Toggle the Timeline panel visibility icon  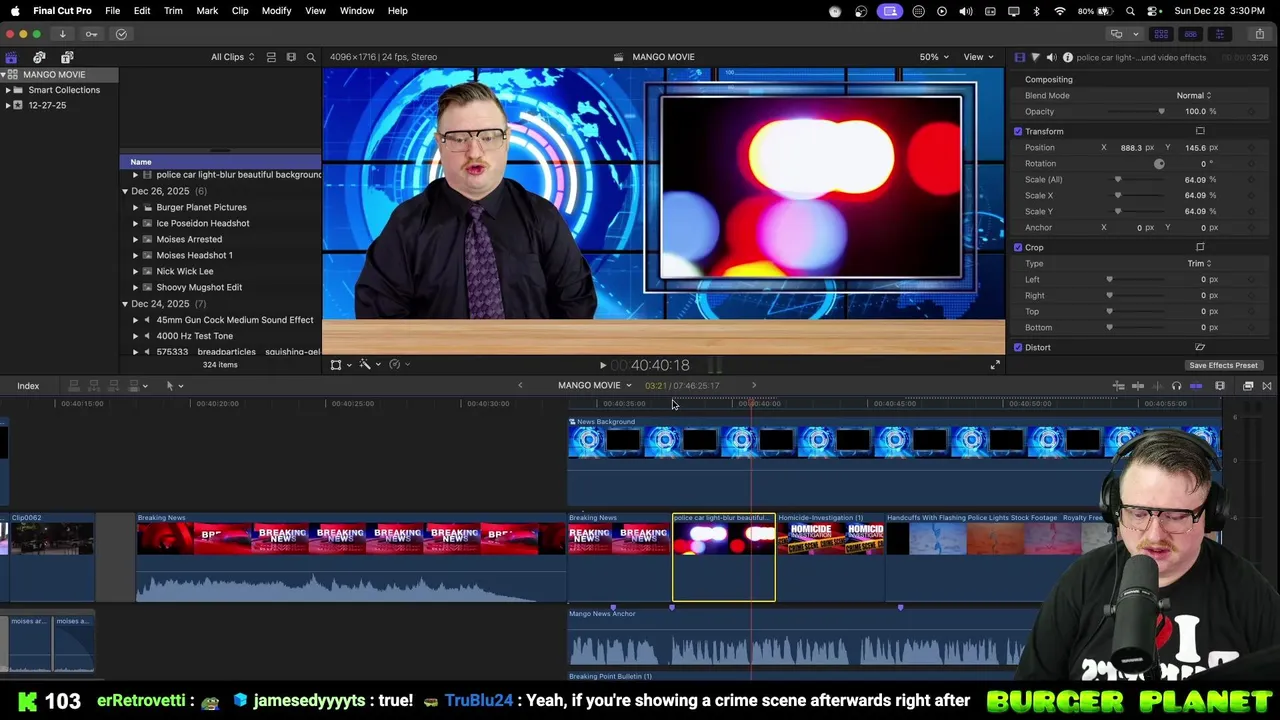click(x=1190, y=34)
